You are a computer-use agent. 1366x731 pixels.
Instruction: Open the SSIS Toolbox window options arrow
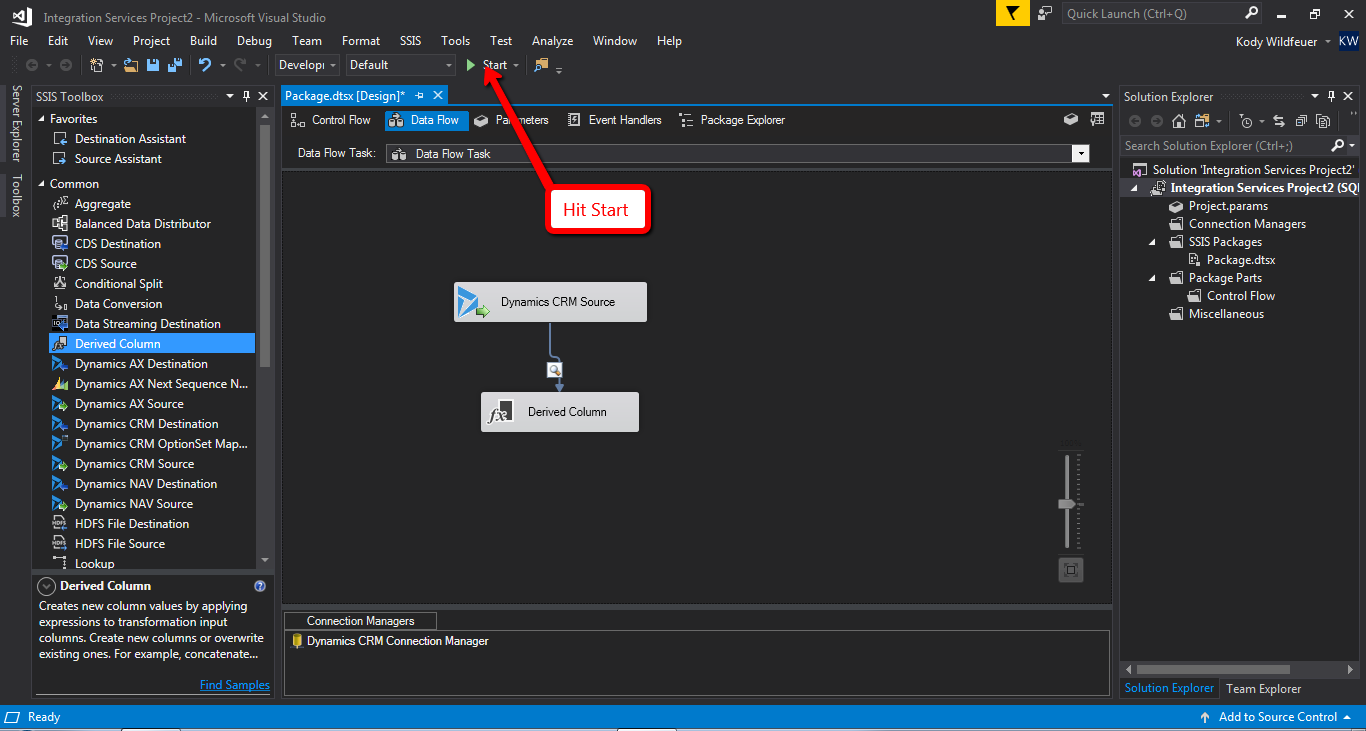tap(230, 96)
